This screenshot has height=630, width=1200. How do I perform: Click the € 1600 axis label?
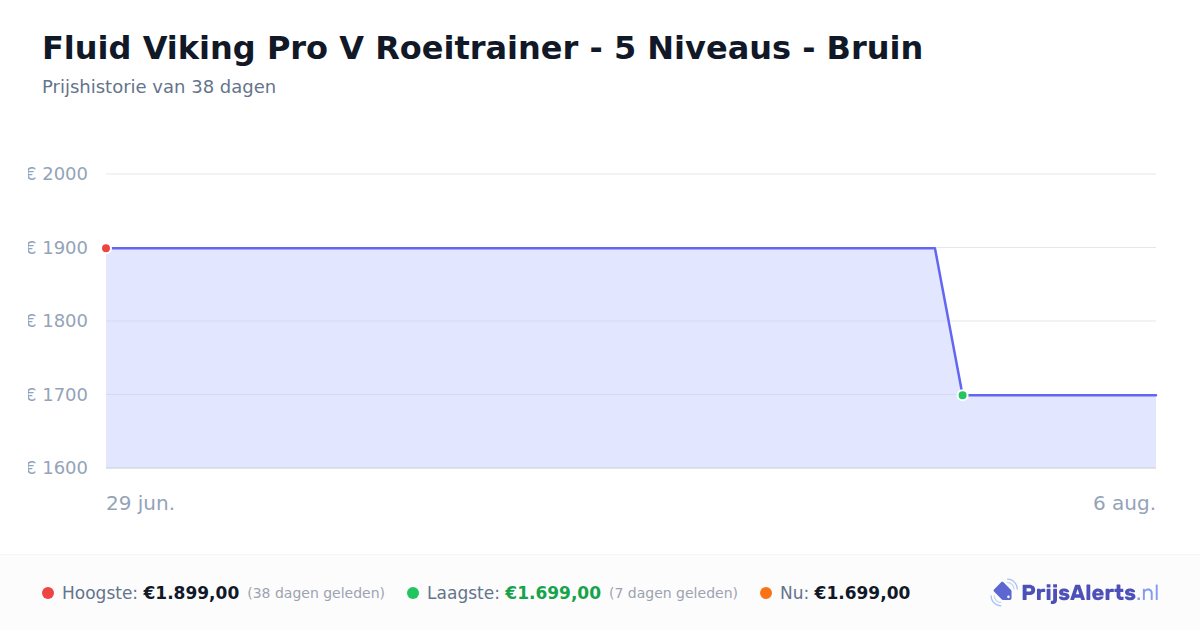(57, 468)
